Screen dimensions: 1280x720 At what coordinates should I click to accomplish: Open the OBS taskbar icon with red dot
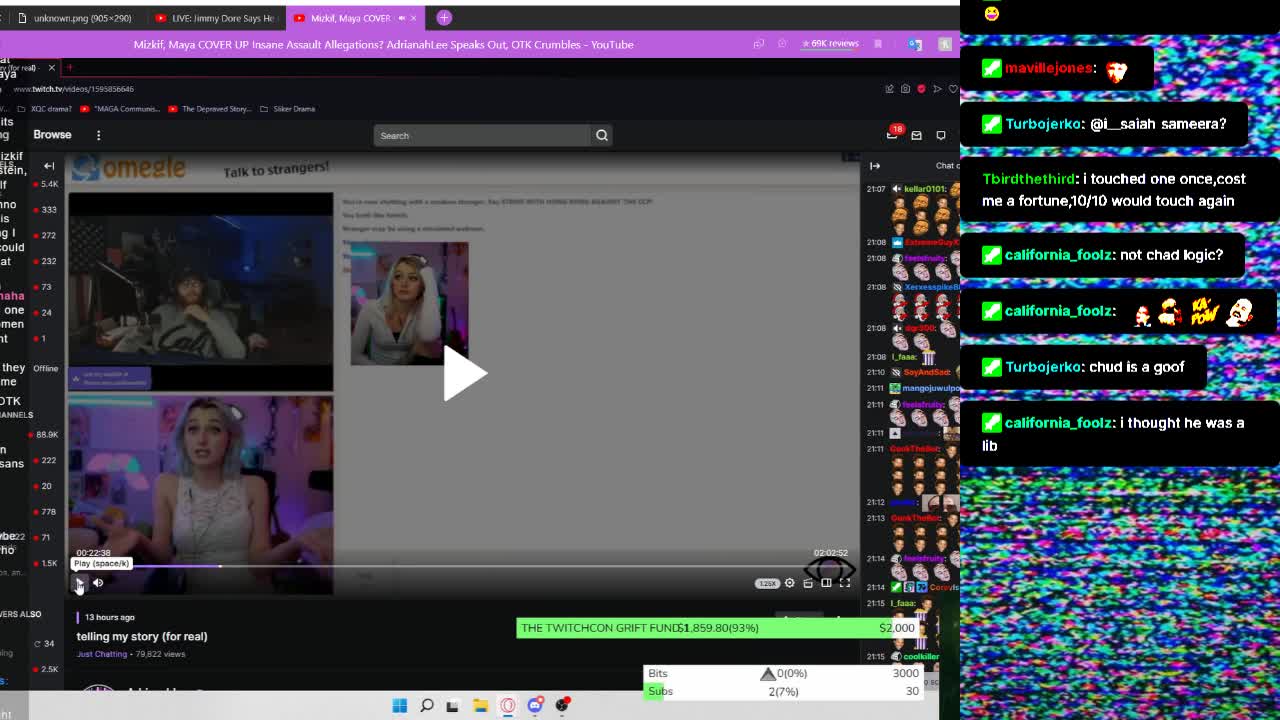(x=562, y=705)
